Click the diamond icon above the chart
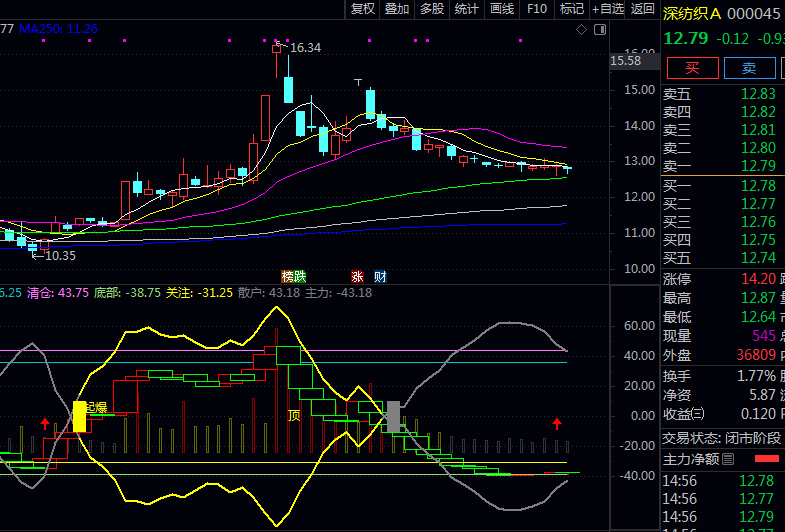The width and height of the screenshot is (785, 532). [x=582, y=29]
